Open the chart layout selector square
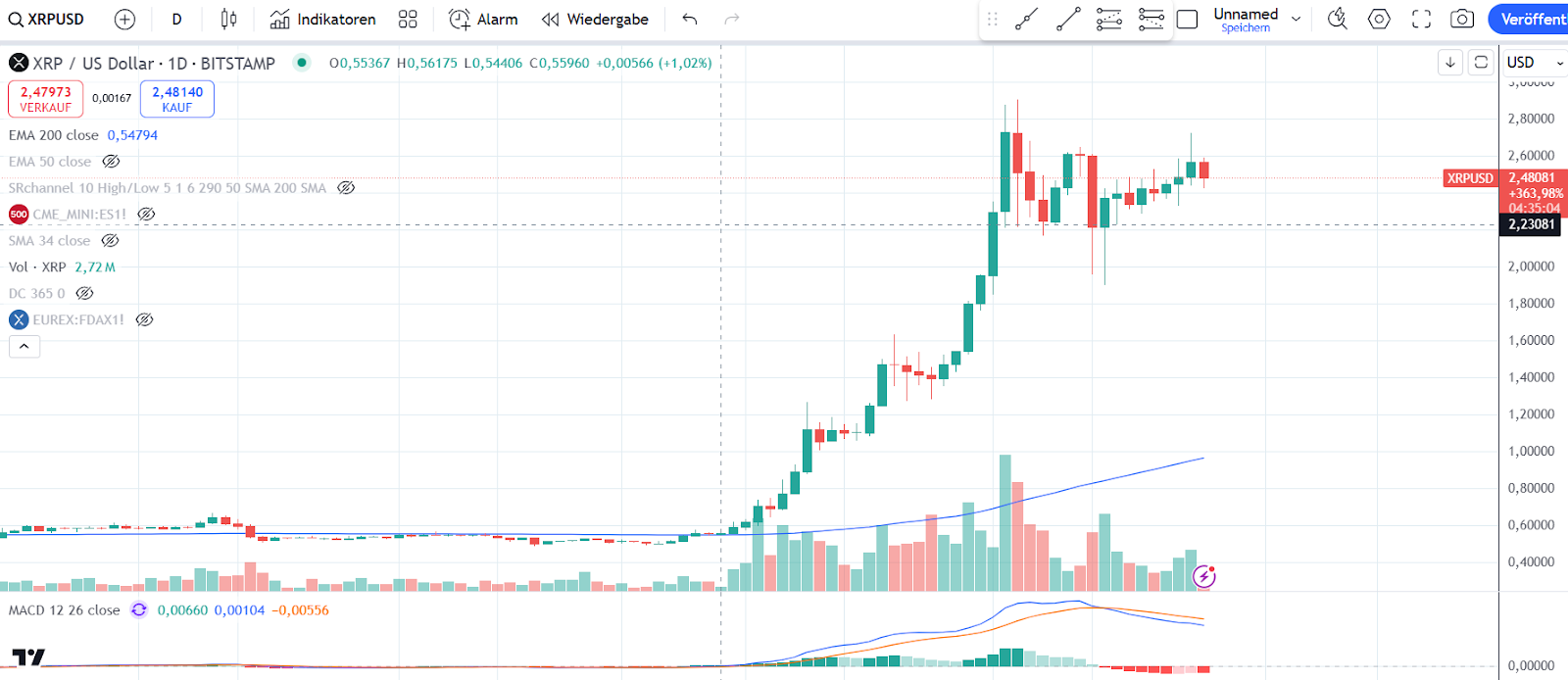 tap(1187, 19)
